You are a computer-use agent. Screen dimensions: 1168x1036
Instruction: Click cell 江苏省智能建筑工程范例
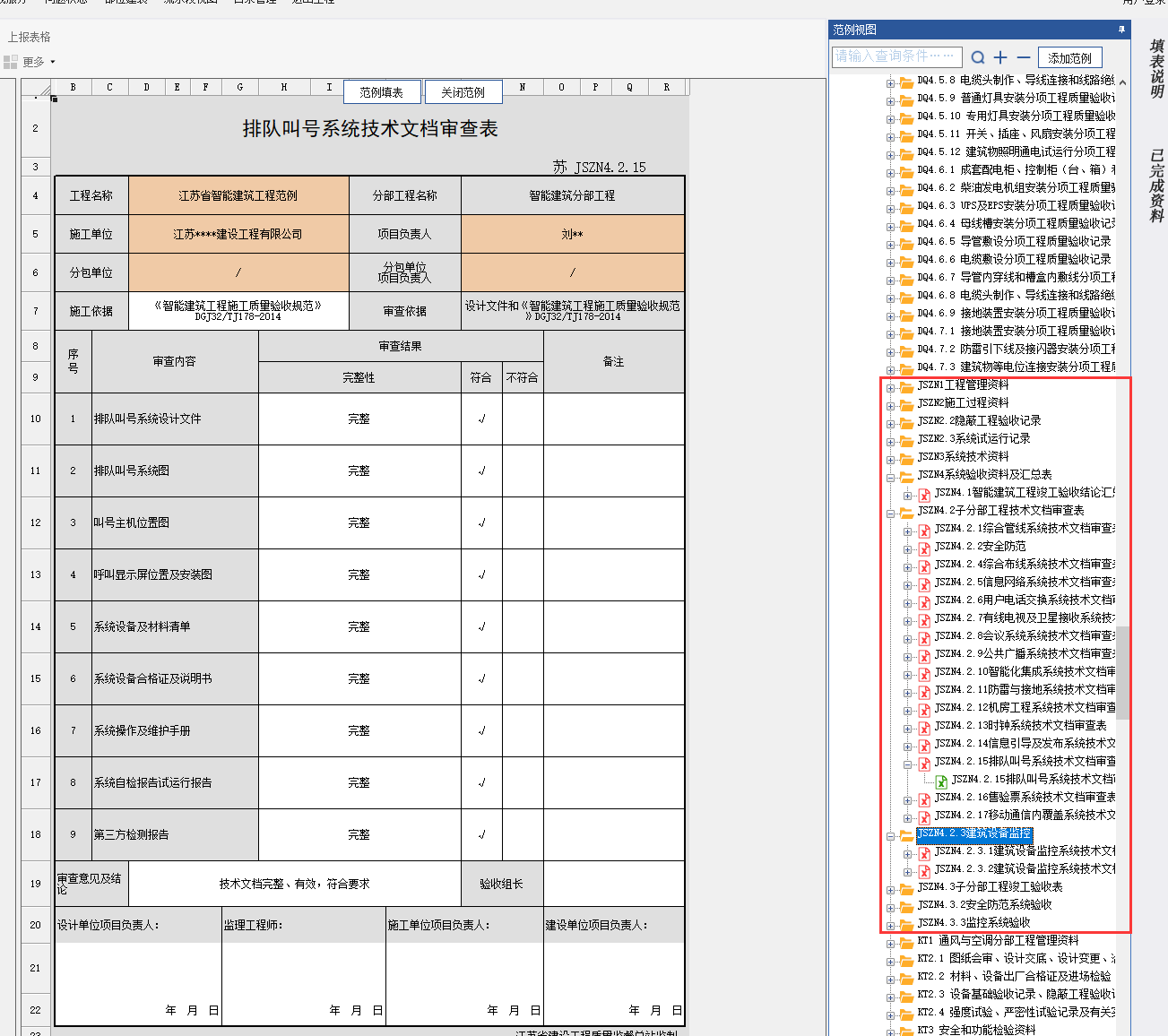point(238,195)
